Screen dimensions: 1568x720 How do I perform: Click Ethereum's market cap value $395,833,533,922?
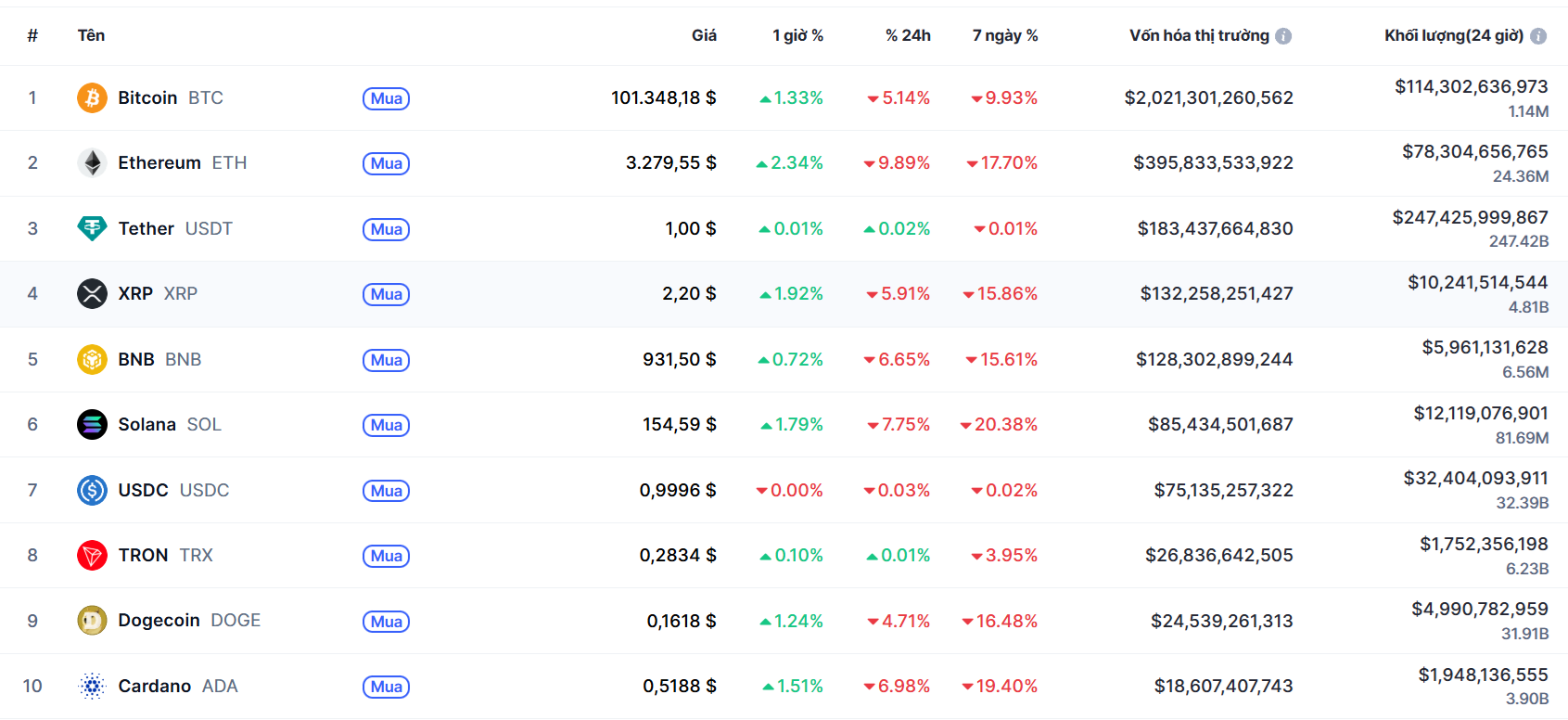(1213, 163)
